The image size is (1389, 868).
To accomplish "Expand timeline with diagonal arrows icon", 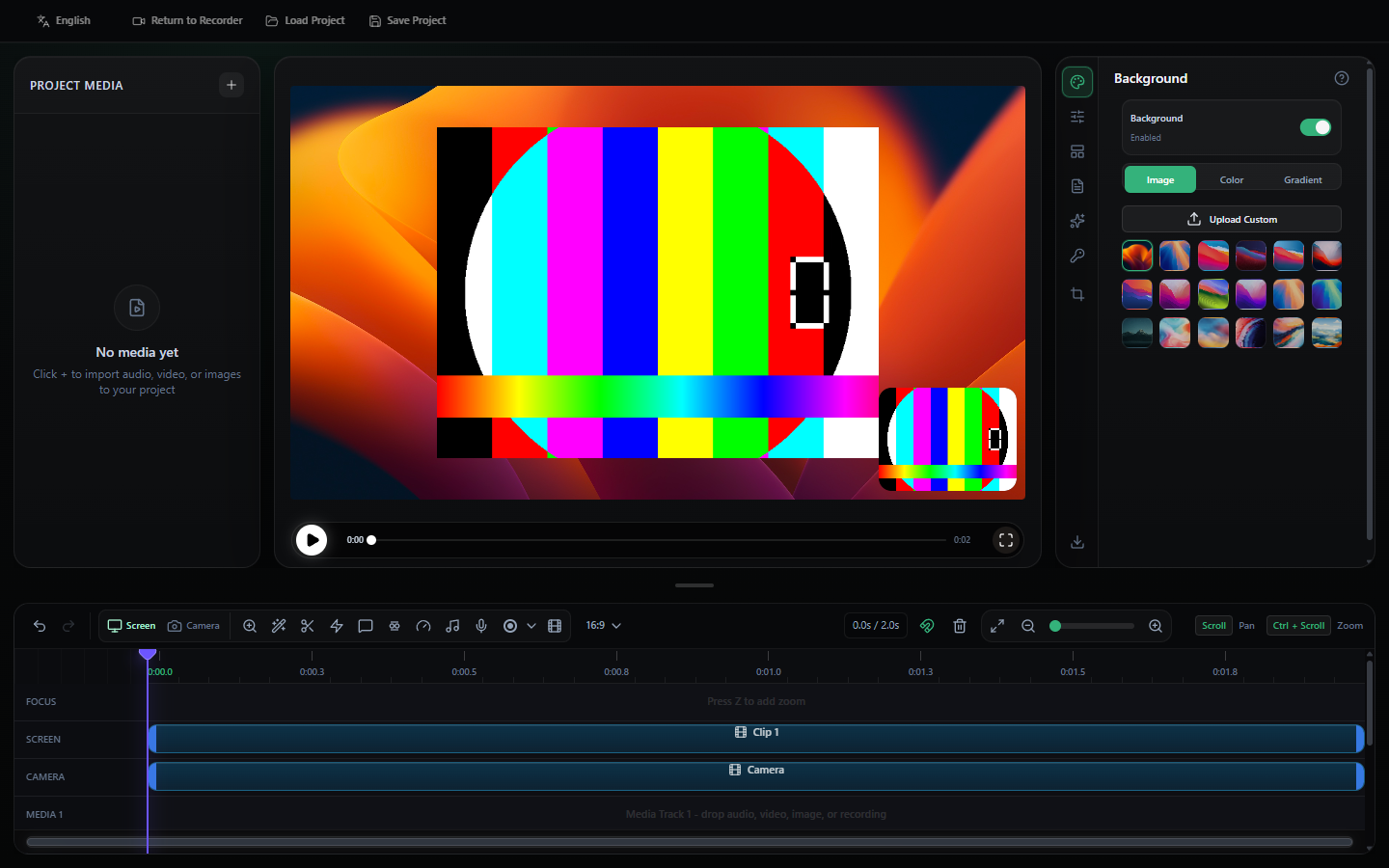I will 997,626.
